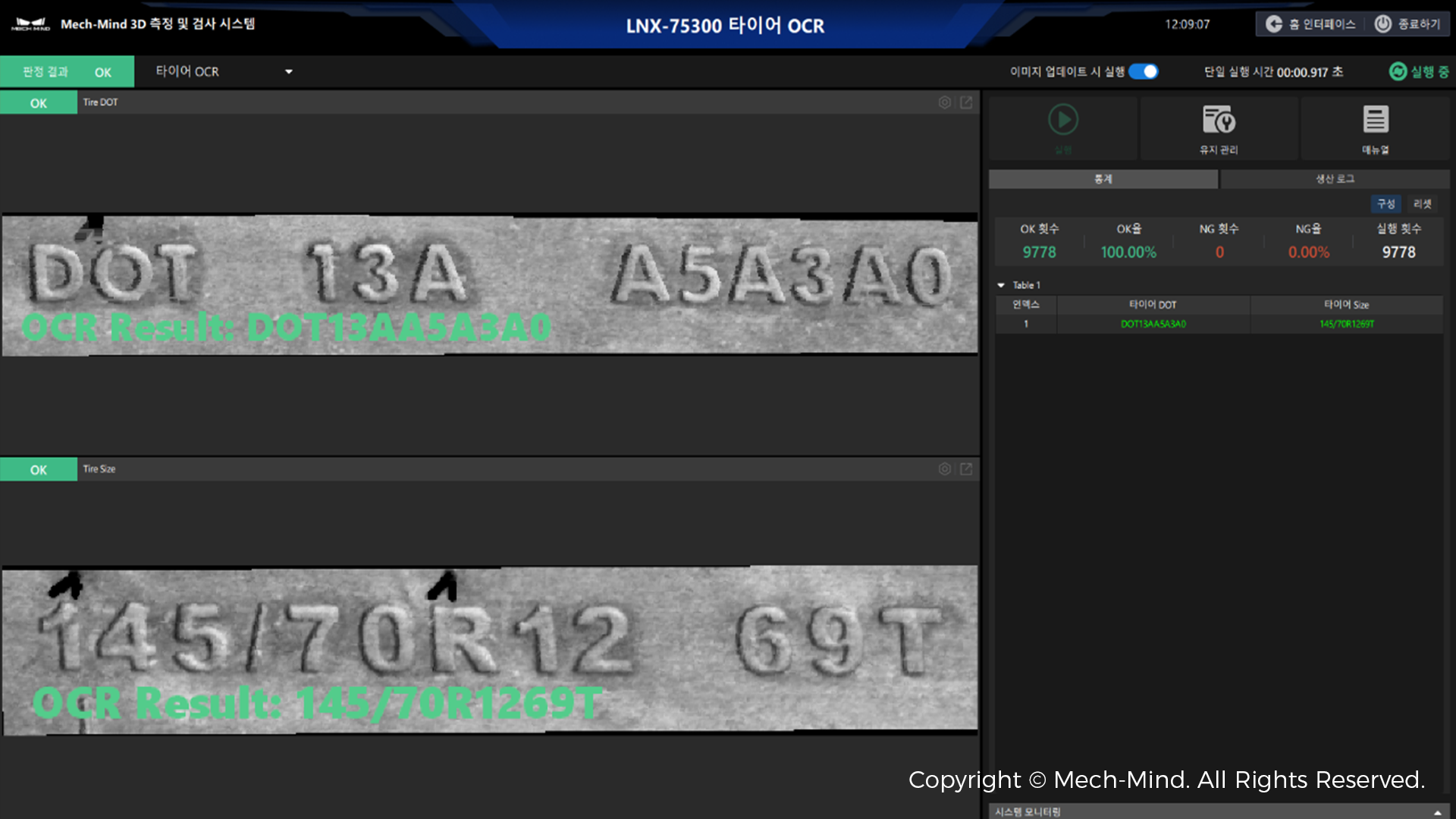Open the 유지 관리 maintenance icon
Image resolution: width=1456 pixels, height=819 pixels.
click(x=1219, y=121)
